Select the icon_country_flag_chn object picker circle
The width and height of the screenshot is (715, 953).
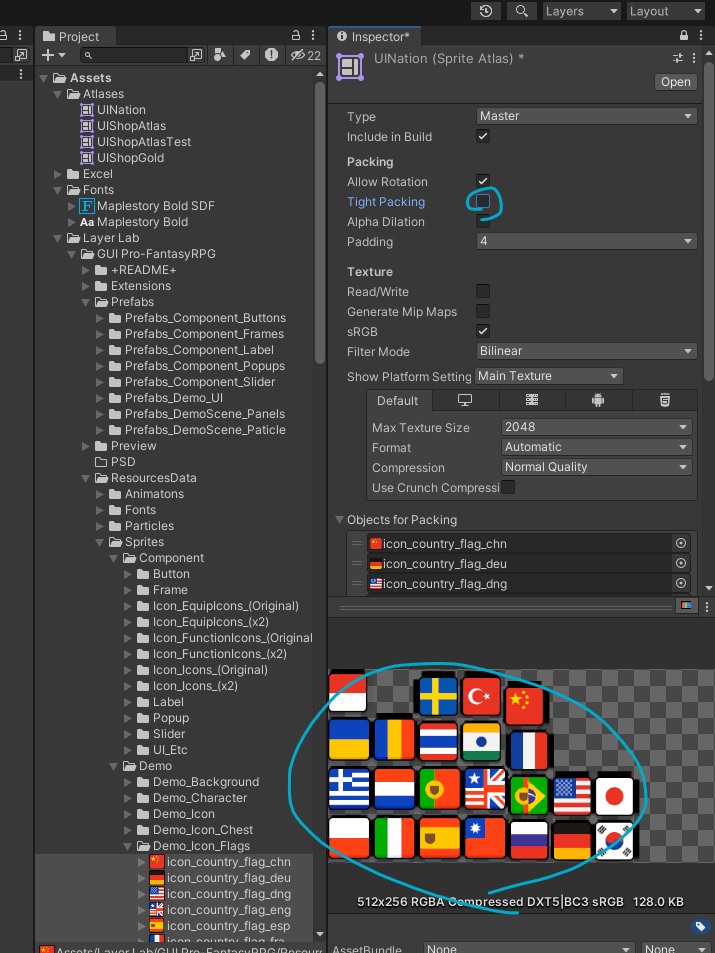(681, 543)
